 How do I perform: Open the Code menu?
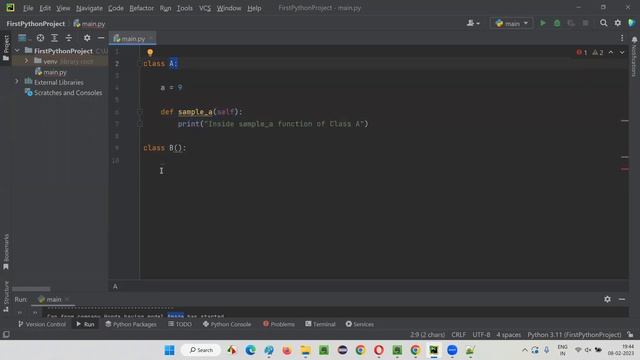pyautogui.click(x=116, y=8)
